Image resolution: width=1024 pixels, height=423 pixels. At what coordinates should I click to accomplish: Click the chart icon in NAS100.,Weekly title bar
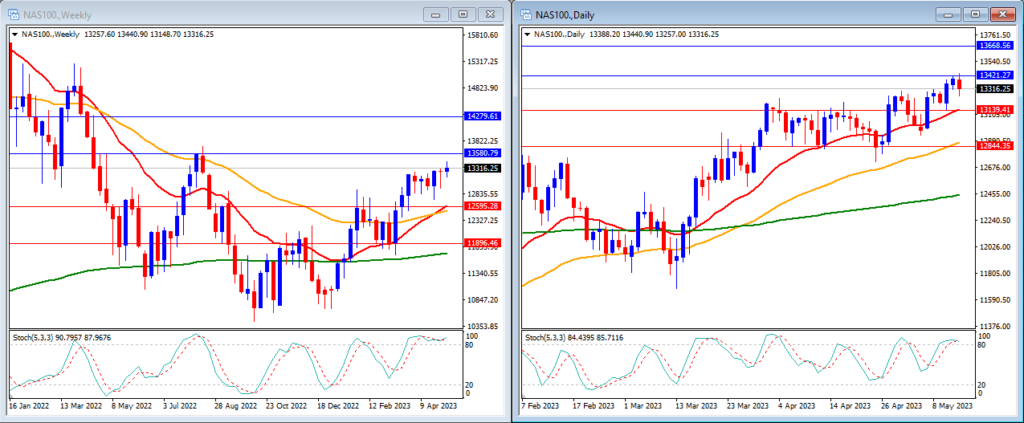click(12, 14)
